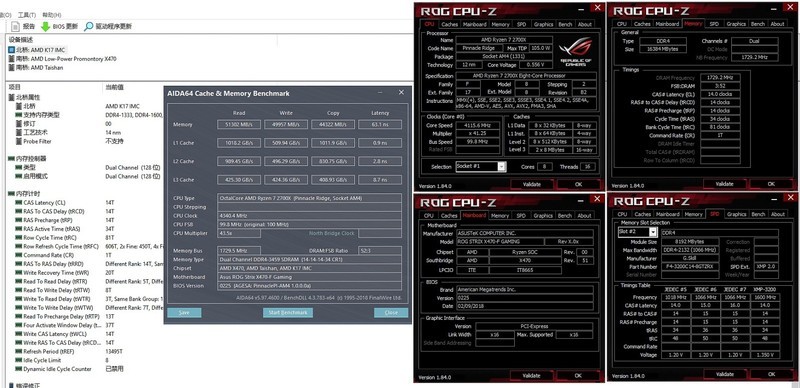800x388 pixels.
Task: Click the icon beside Idle Cycle Limit row
Action: (x=19, y=360)
